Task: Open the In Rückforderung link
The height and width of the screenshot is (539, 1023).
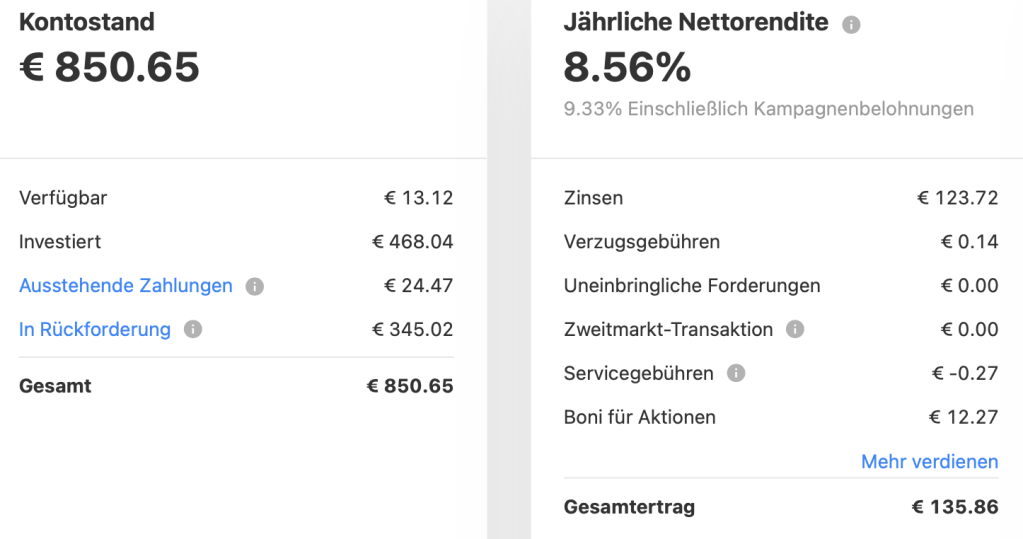Action: [x=95, y=329]
